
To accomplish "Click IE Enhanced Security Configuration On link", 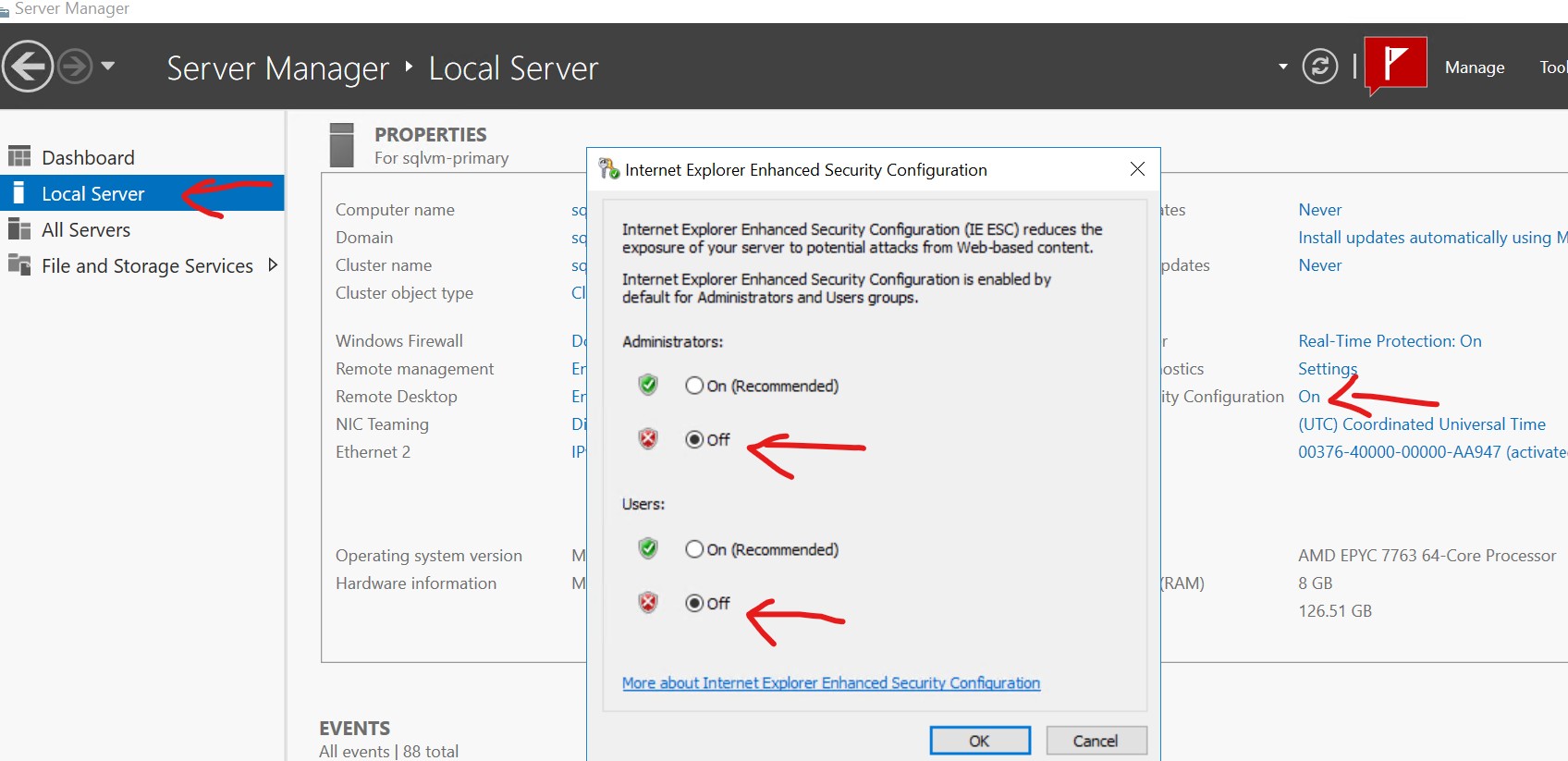I will (x=1309, y=397).
